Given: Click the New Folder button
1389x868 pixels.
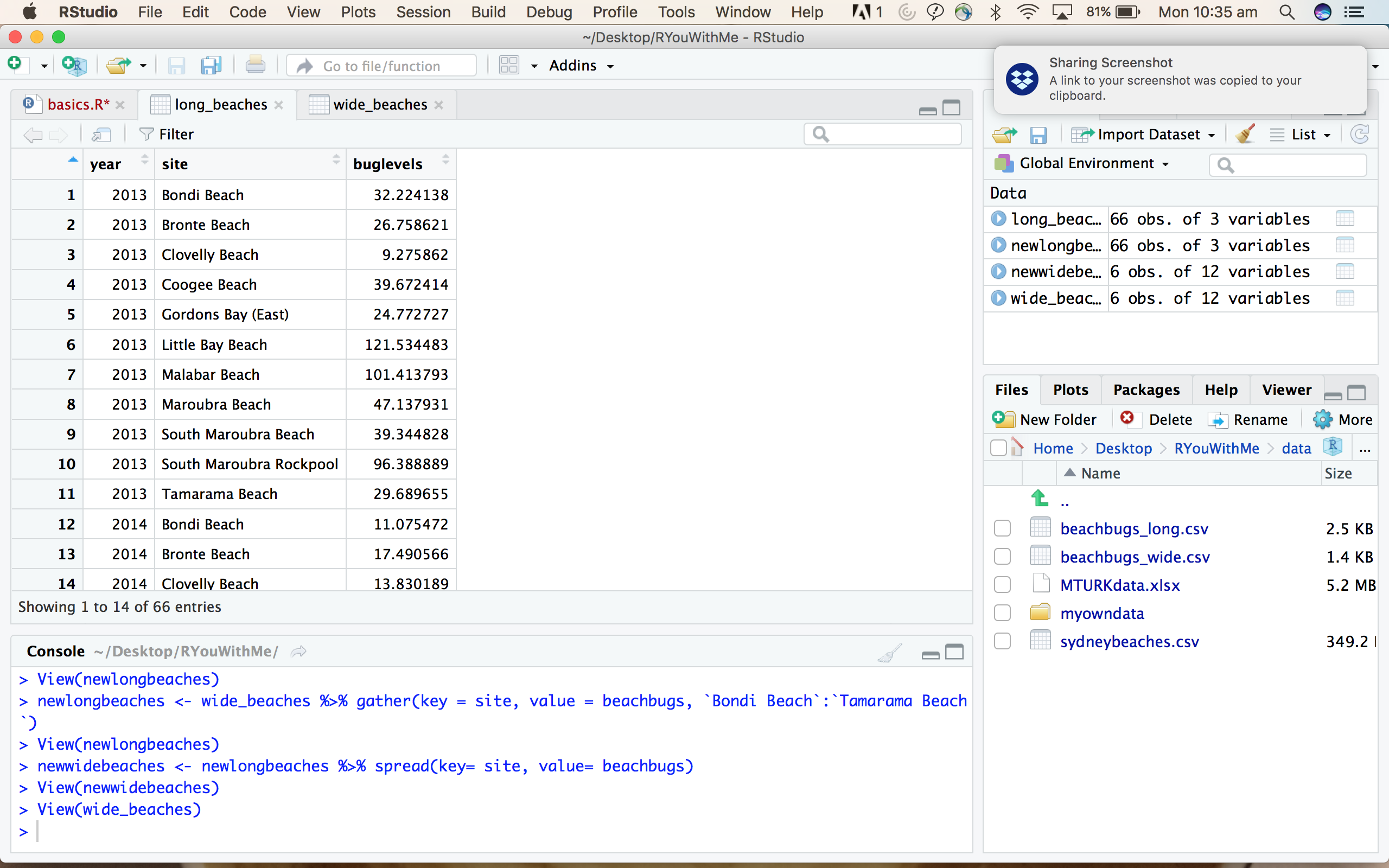Looking at the screenshot, I should point(1044,420).
